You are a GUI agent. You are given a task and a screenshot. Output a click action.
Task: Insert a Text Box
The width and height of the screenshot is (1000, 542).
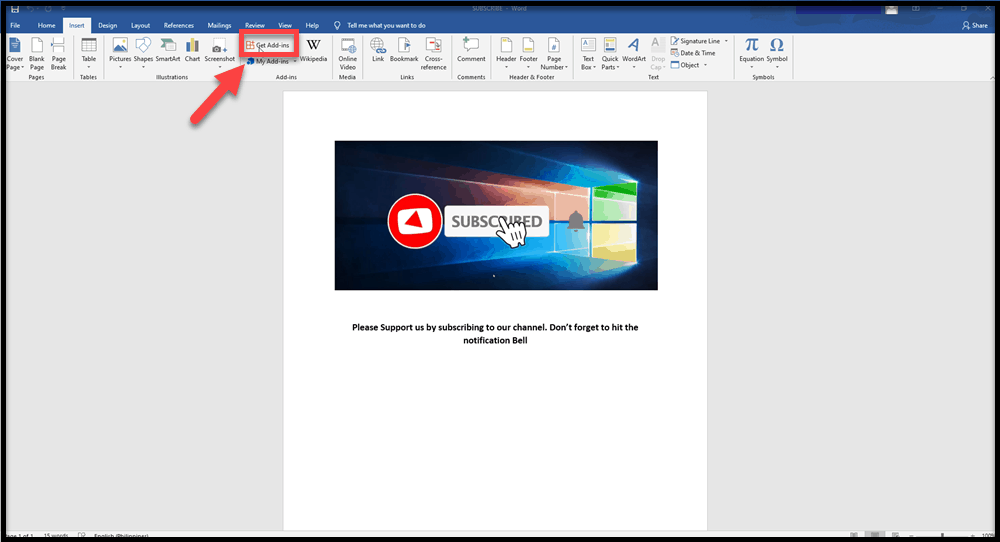point(588,54)
